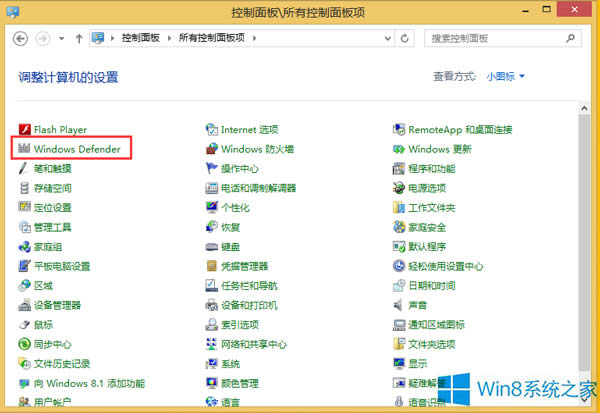
Task: Click the 设备和打印机 icon
Action: [x=212, y=305]
